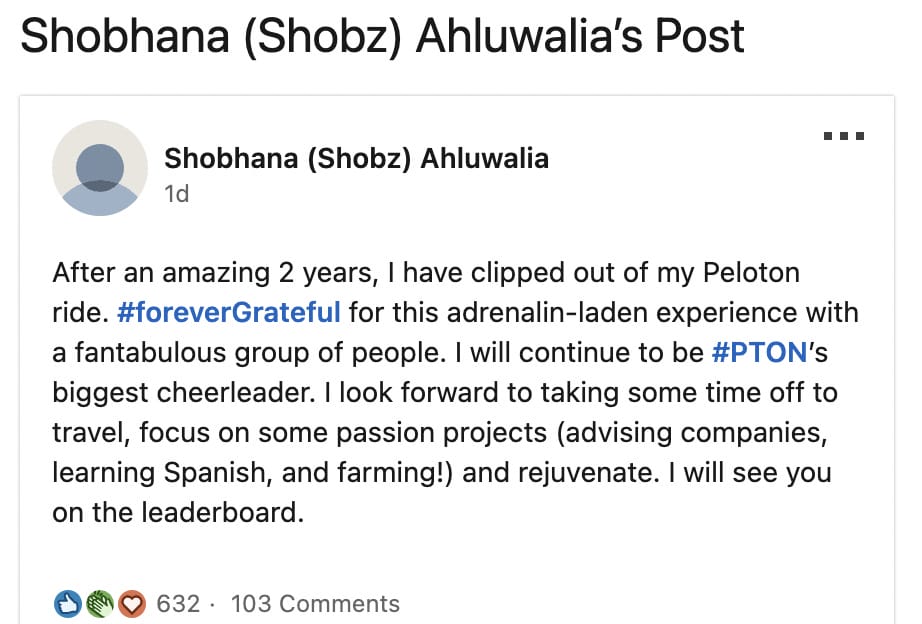Open the 103 Comments link
The image size is (922, 624).
(x=315, y=604)
